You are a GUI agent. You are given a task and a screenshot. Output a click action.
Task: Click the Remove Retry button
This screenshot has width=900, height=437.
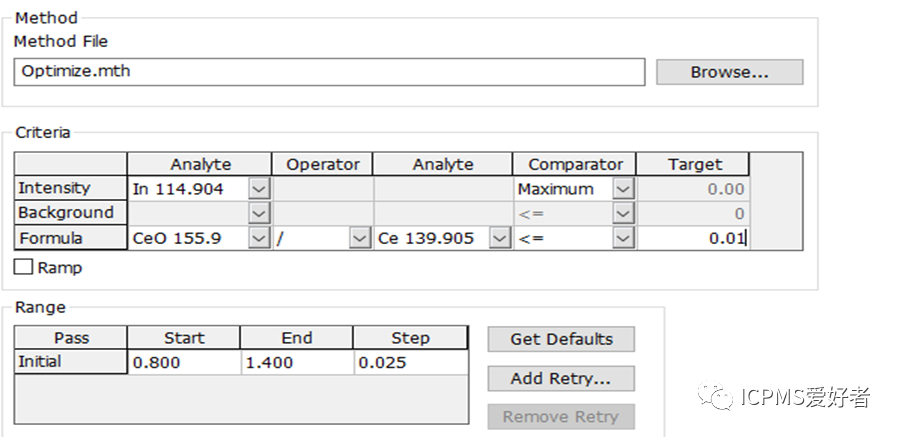[561, 417]
